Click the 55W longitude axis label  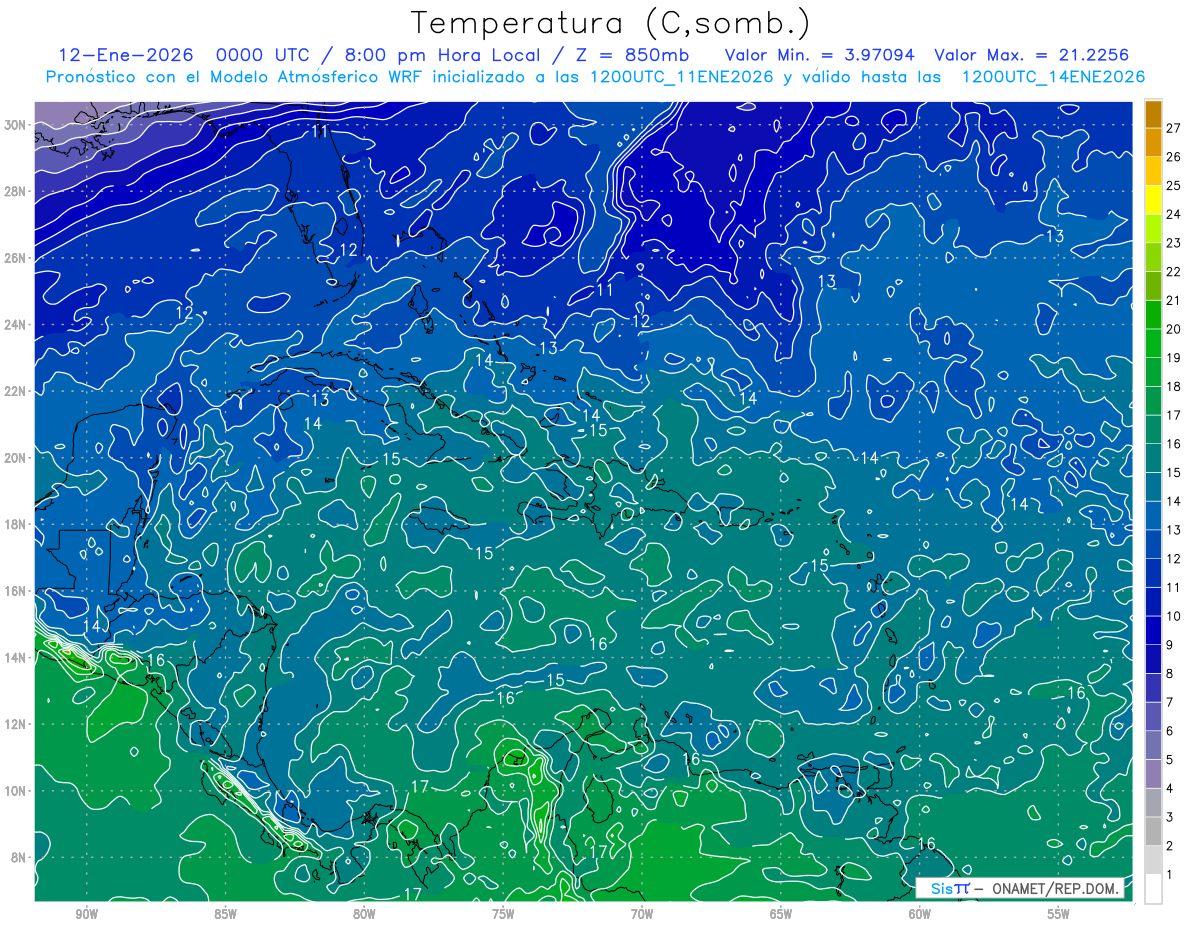(1059, 914)
